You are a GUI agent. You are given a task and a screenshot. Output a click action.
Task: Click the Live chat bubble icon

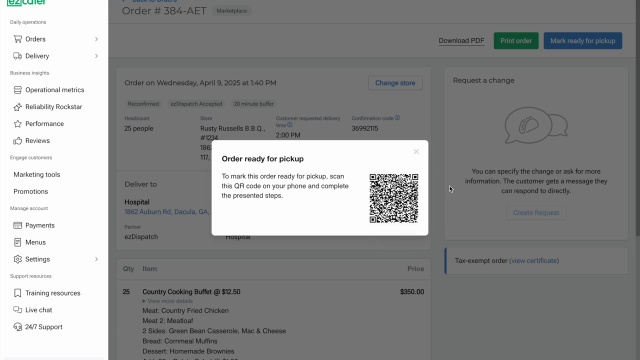(x=18, y=310)
